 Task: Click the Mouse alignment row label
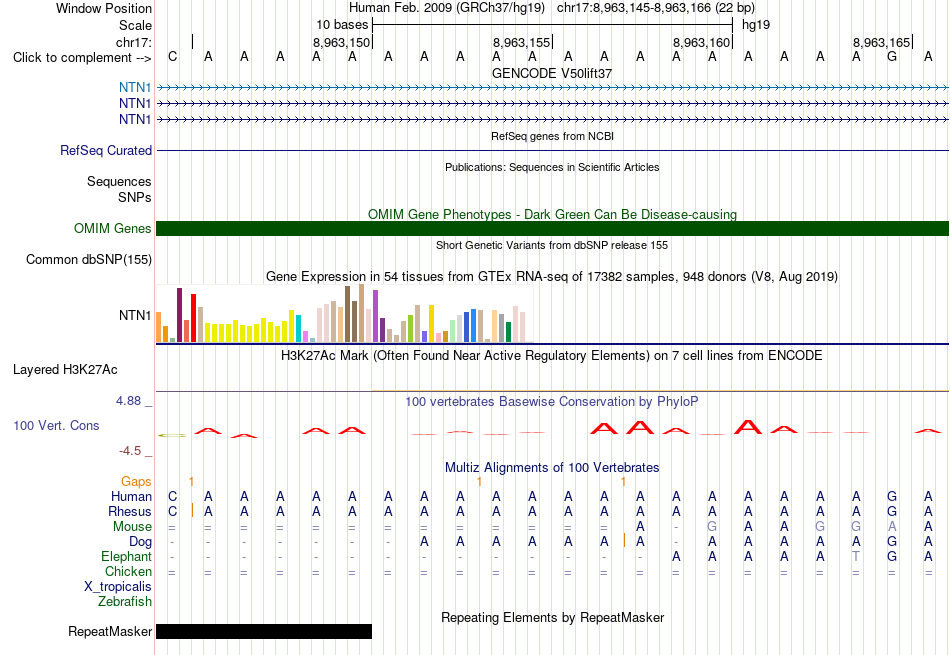[132, 527]
